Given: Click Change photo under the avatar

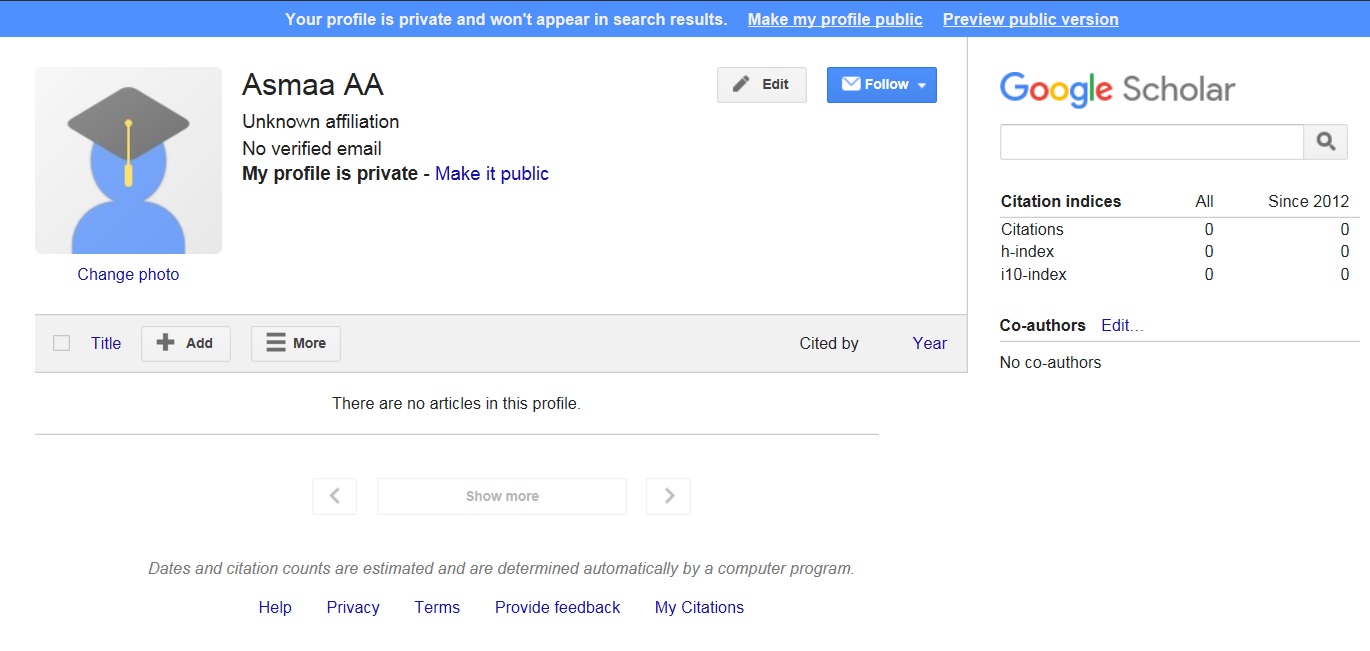Looking at the screenshot, I should (x=128, y=274).
